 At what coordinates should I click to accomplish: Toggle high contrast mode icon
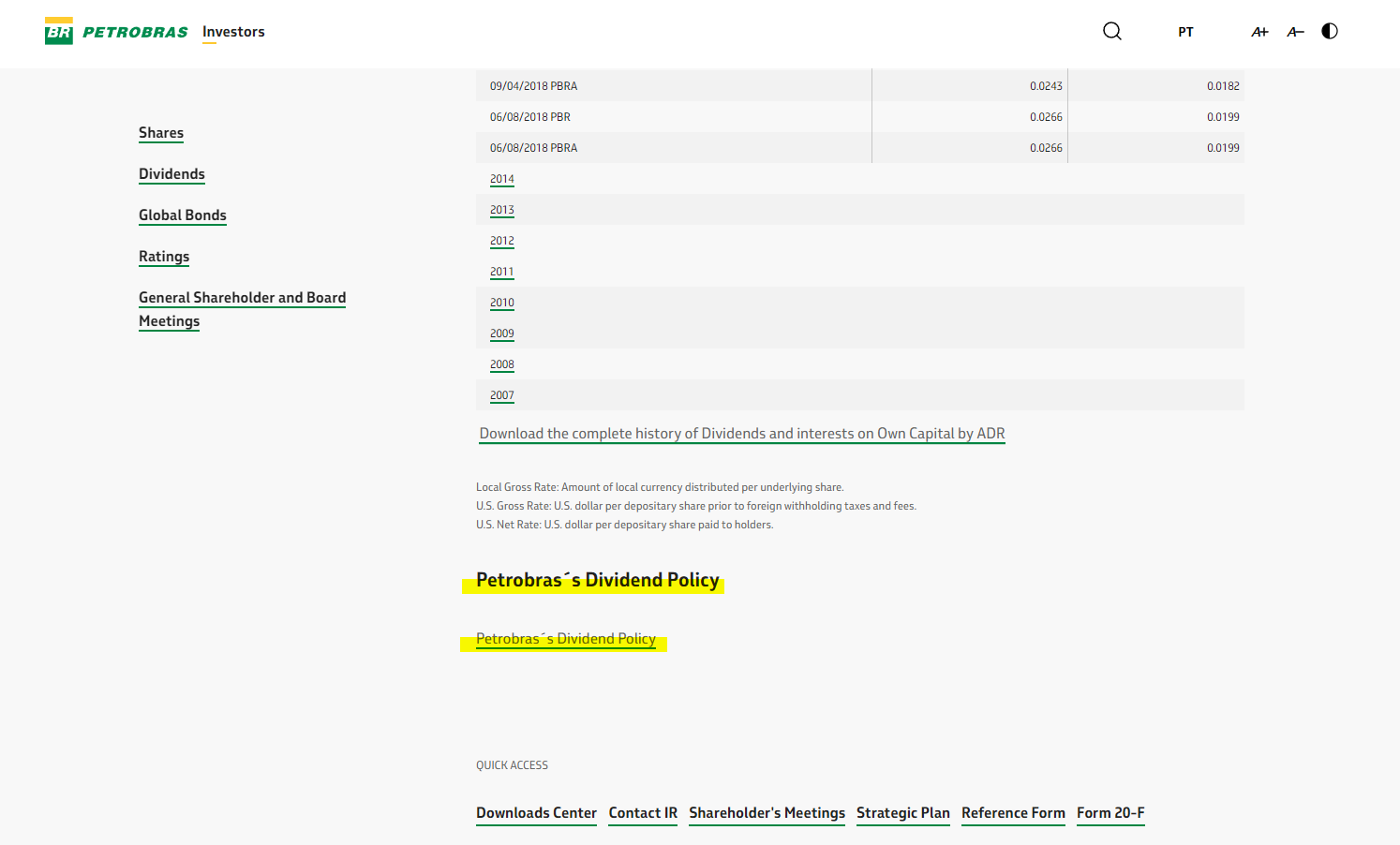pos(1330,31)
